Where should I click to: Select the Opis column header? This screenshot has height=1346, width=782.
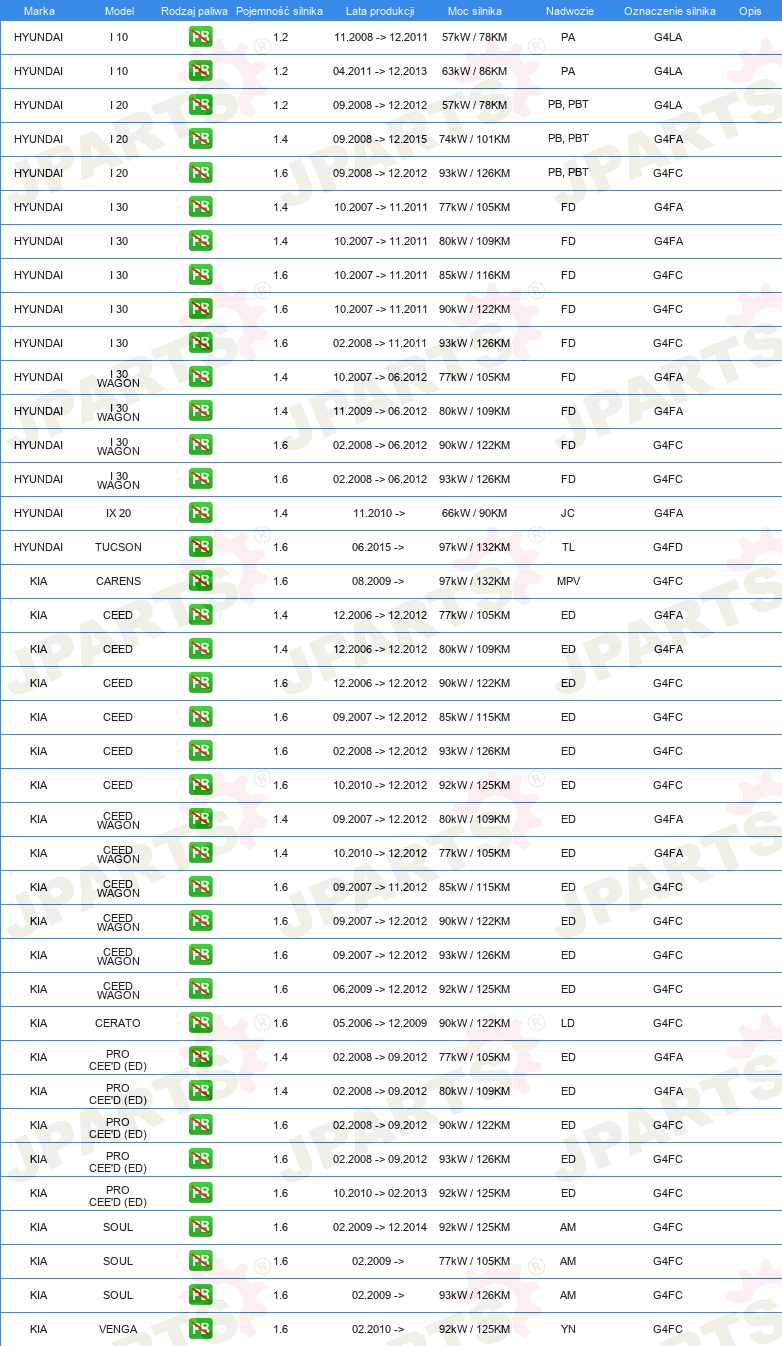750,11
